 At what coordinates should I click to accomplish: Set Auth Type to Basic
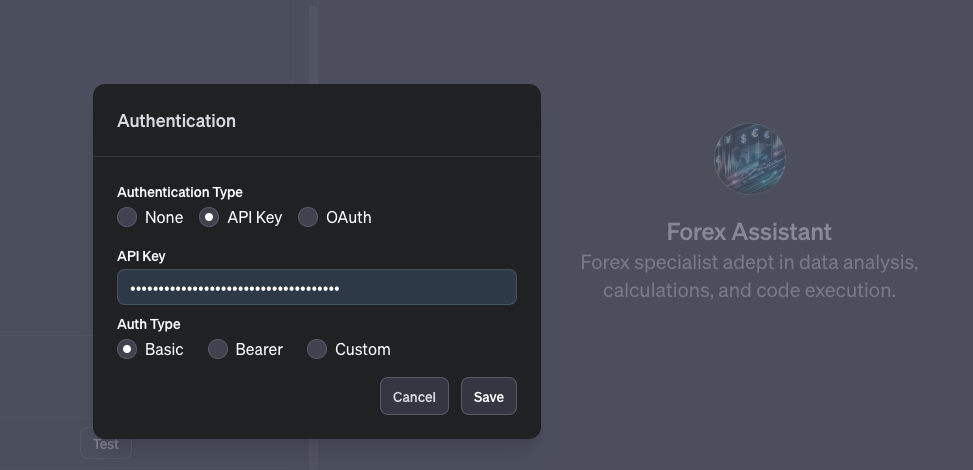(x=127, y=349)
